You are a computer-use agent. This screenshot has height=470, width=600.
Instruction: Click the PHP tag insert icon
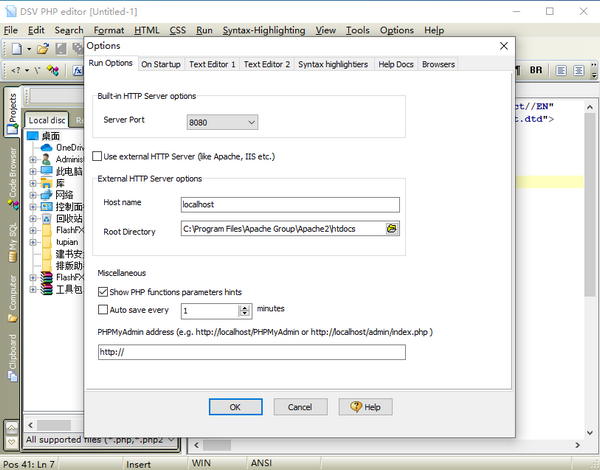(x=16, y=70)
